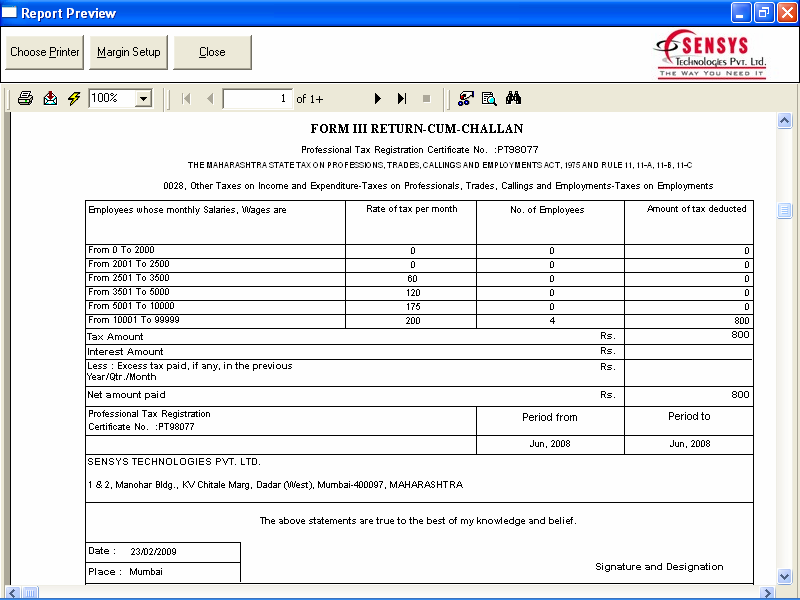Click the date 23/02/2009
This screenshot has height=600, width=800.
tap(153, 552)
